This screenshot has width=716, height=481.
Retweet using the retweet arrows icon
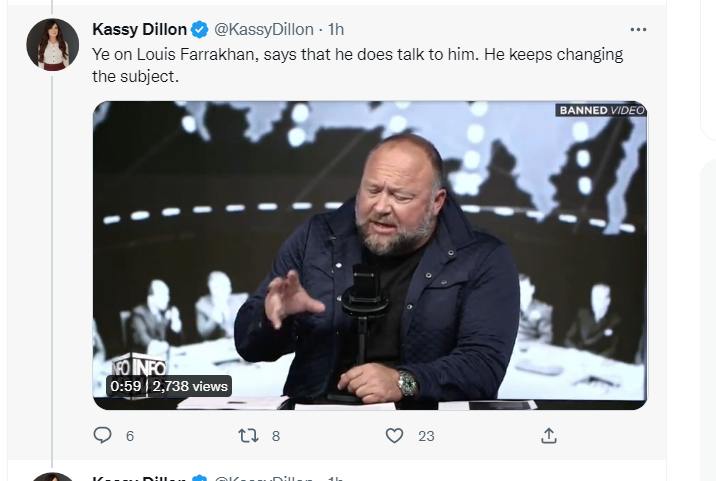click(x=248, y=435)
